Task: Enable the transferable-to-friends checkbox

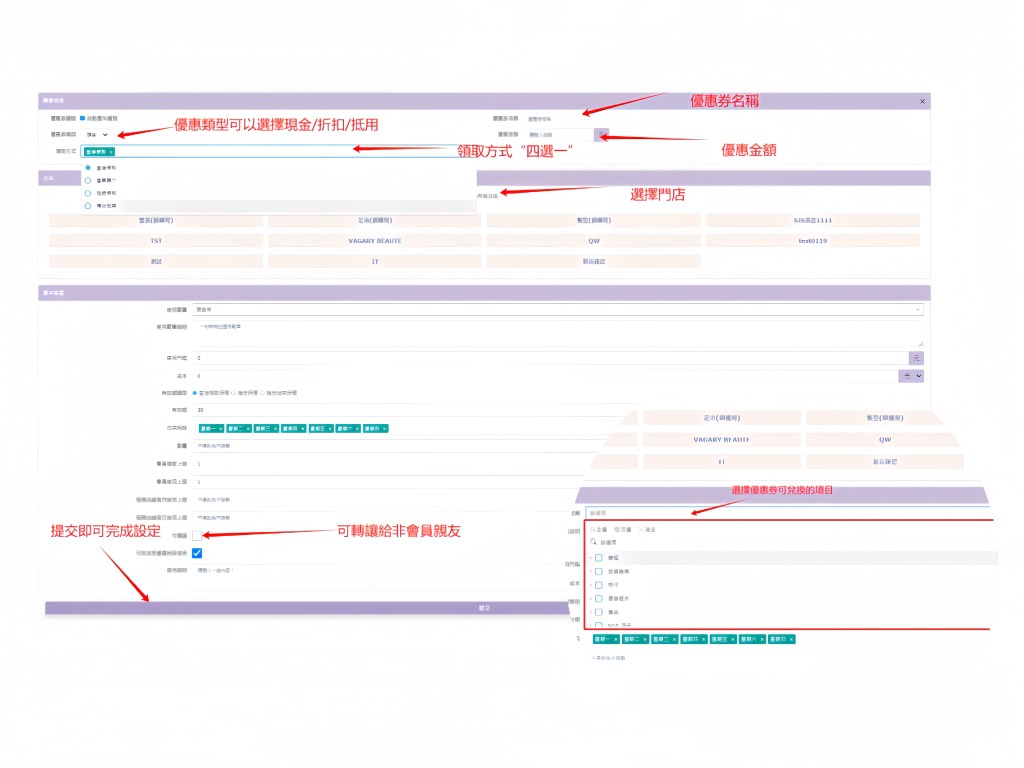Action: (197, 536)
